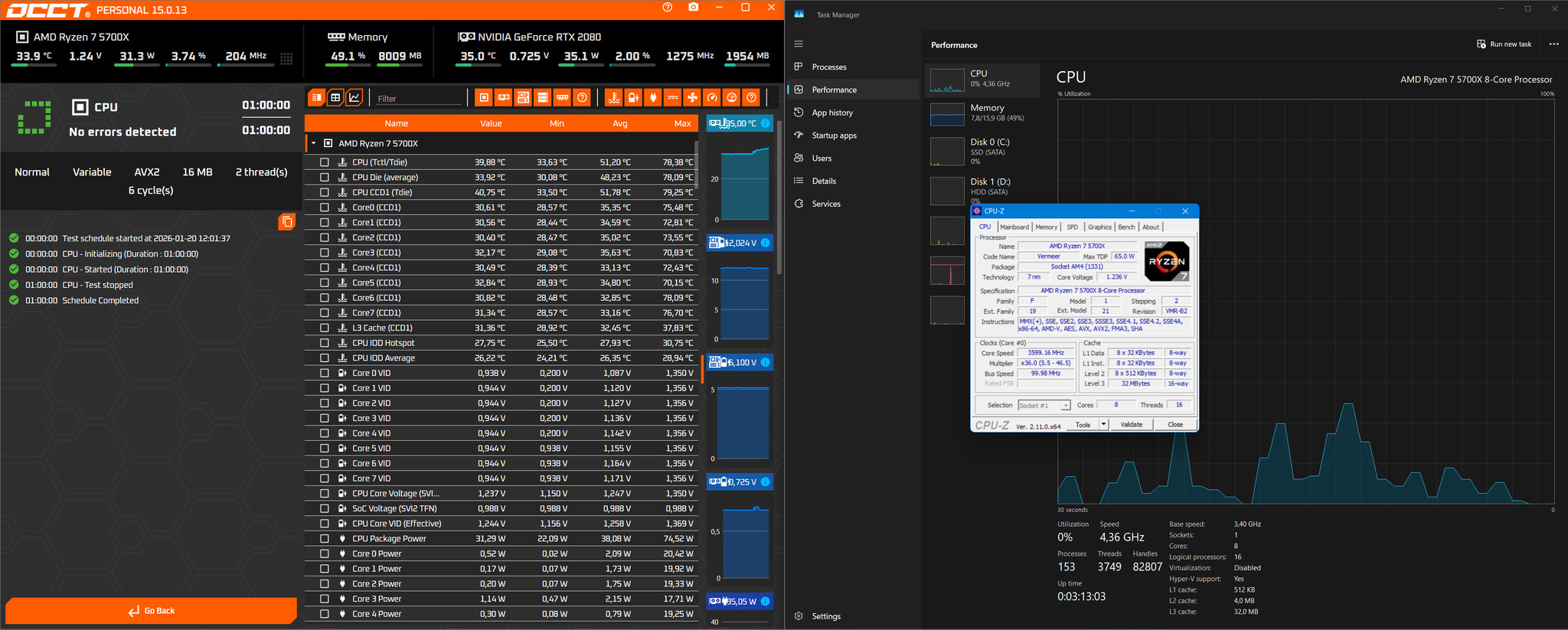Toggle the motherboard sensor filter icon
Image resolution: width=1568 pixels, height=630 pixels.
(523, 98)
